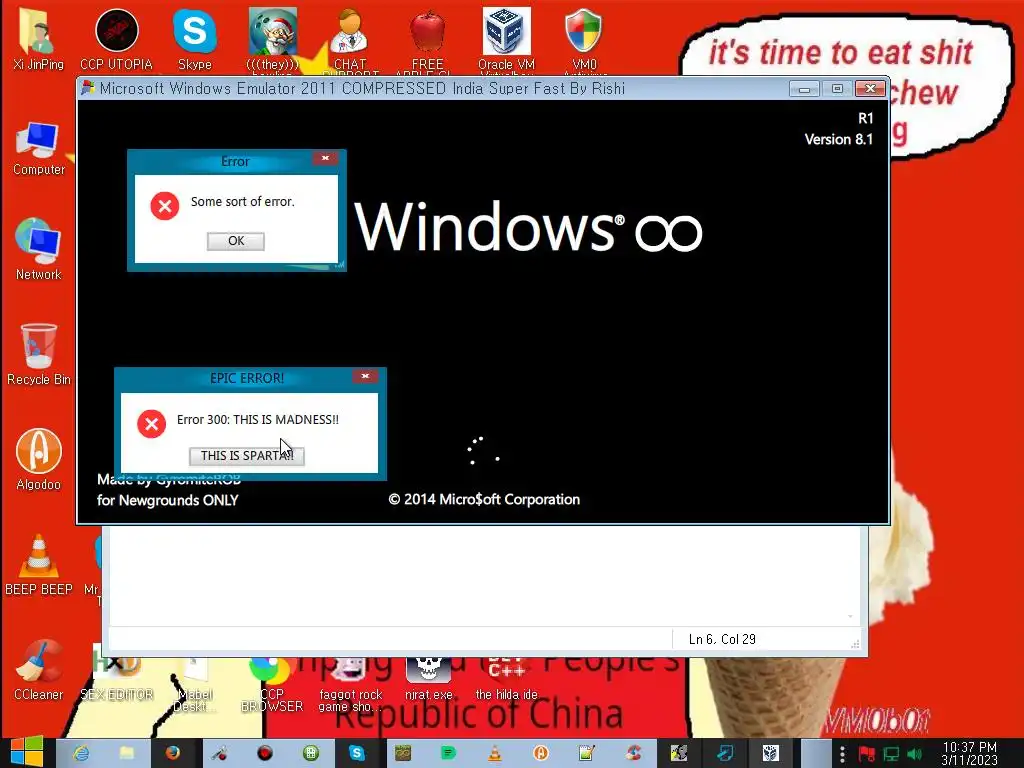The image size is (1024, 768).
Task: Open CCleaner taskbar icon
Action: [x=633, y=753]
